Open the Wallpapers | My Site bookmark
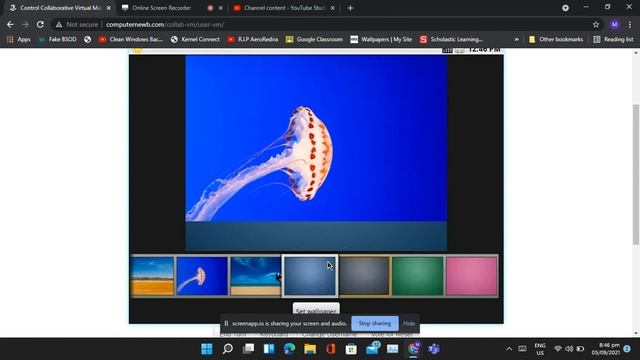This screenshot has width=640, height=360. pyautogui.click(x=381, y=39)
